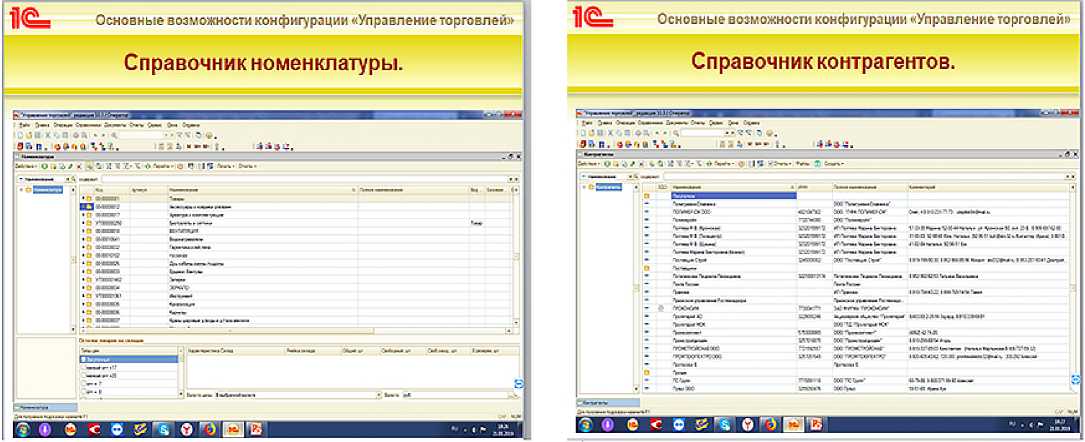The image size is (1085, 442).
Task: Sort by Код column in Номенклатура table
Action: [112, 190]
